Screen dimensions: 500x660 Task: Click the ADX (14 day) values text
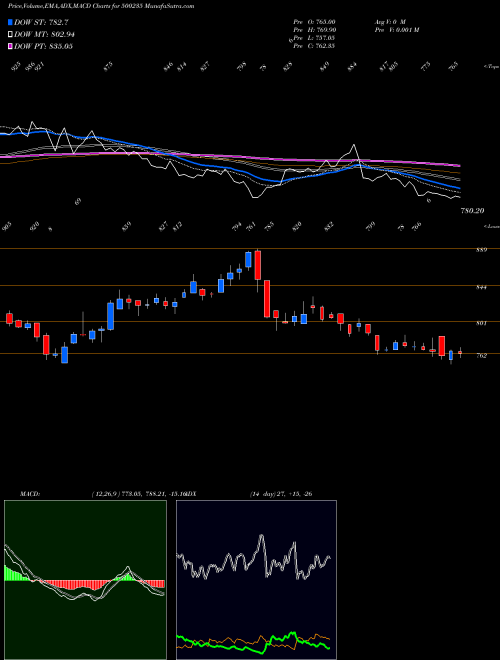tap(281, 494)
